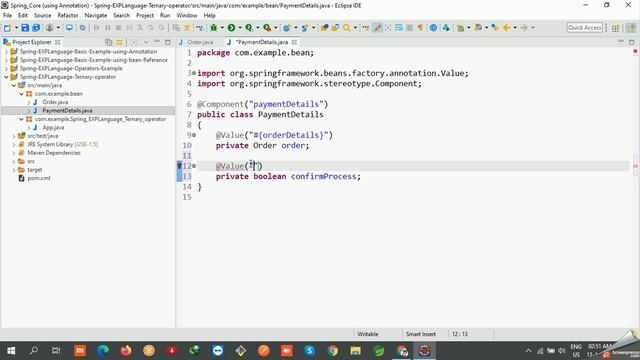Screen dimensions: 640x360
Task: Click the green bug Debug icon
Action: pos(213,28)
